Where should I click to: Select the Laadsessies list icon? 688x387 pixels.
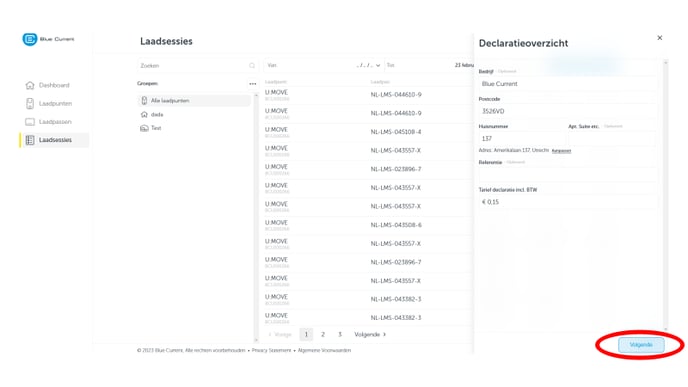(x=30, y=140)
